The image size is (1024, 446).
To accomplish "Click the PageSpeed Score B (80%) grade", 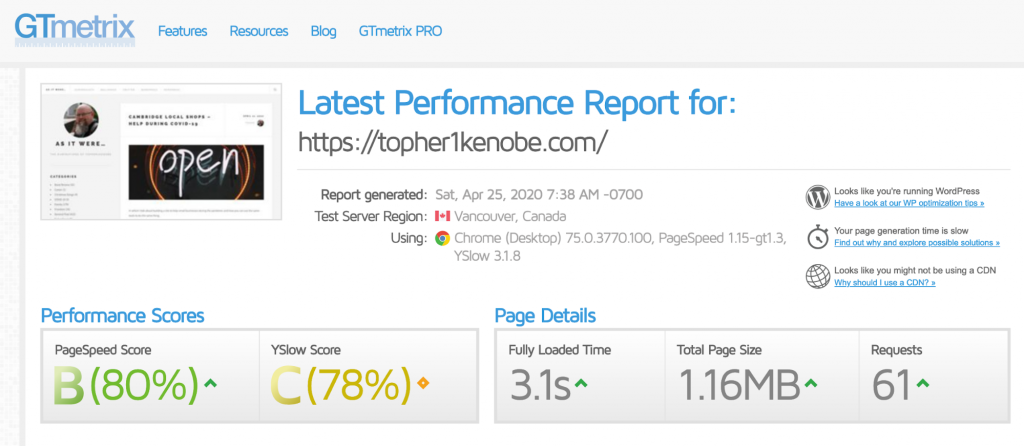I will click(x=126, y=385).
